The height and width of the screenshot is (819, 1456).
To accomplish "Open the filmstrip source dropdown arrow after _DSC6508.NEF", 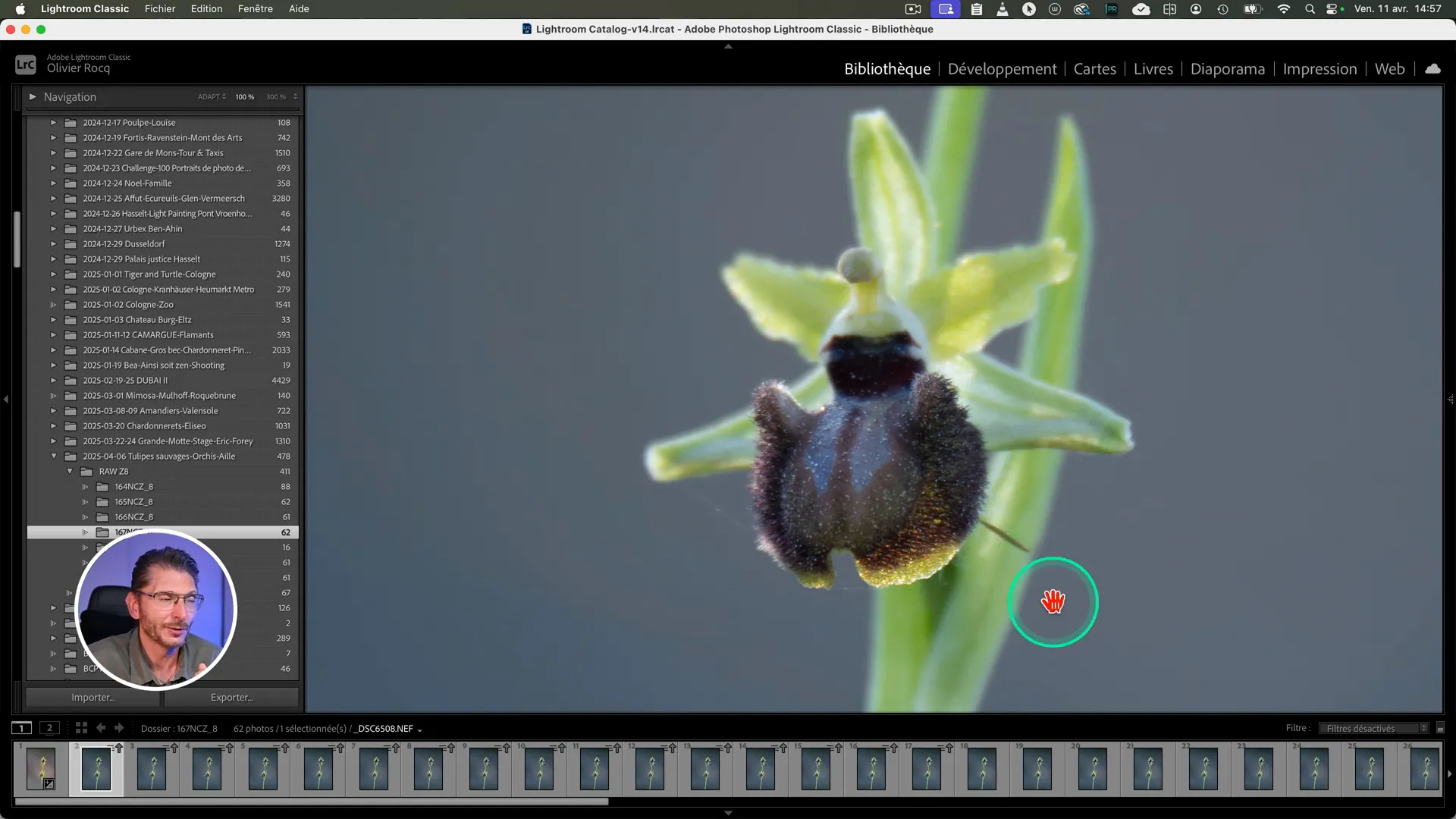I will tap(419, 730).
